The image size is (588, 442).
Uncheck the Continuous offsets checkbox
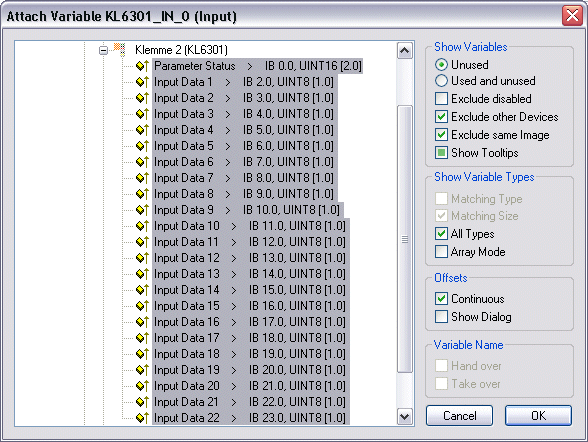441,299
